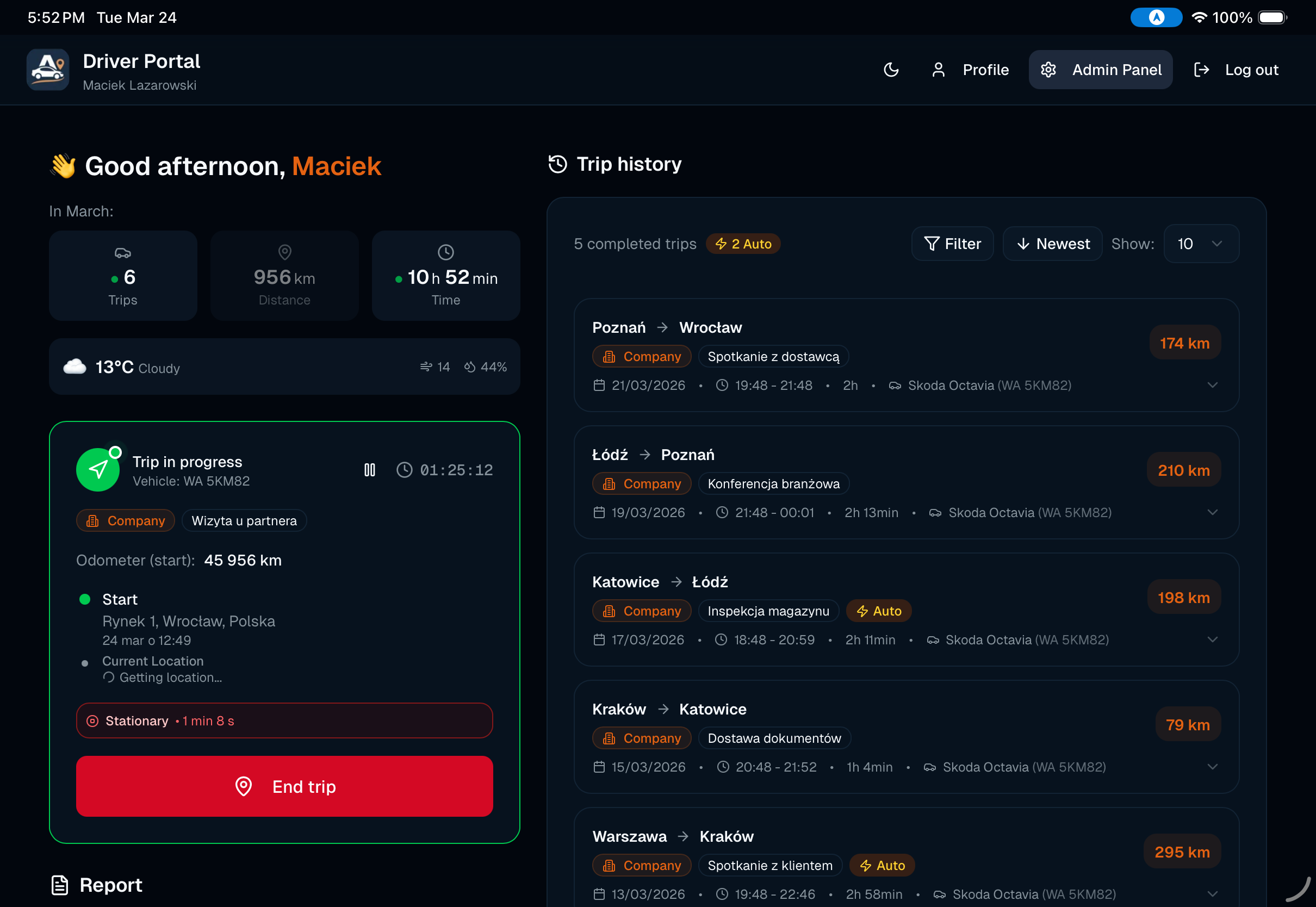Click the Report document icon
The image size is (1316, 907).
(59, 885)
